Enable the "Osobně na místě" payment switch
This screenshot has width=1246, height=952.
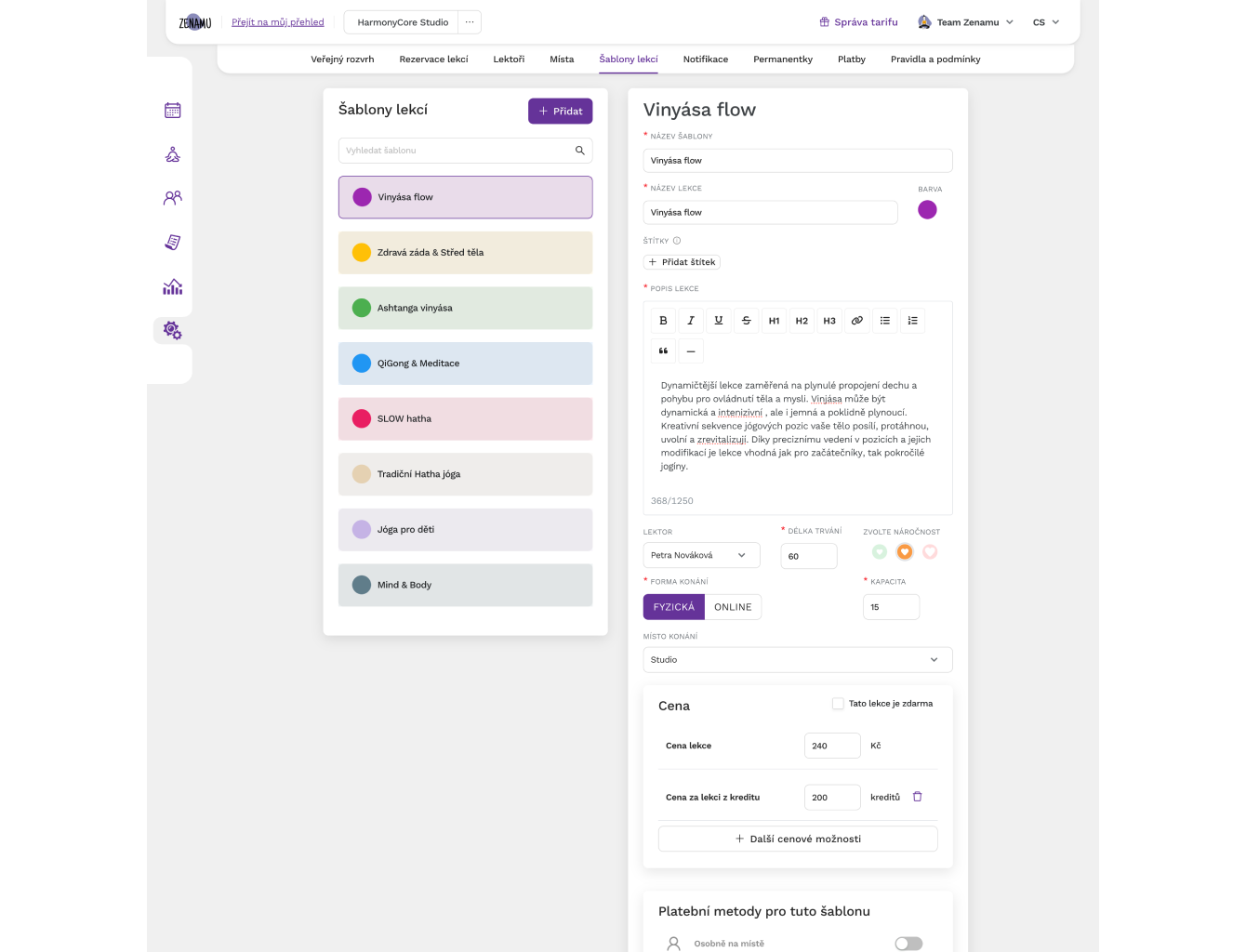click(x=908, y=944)
